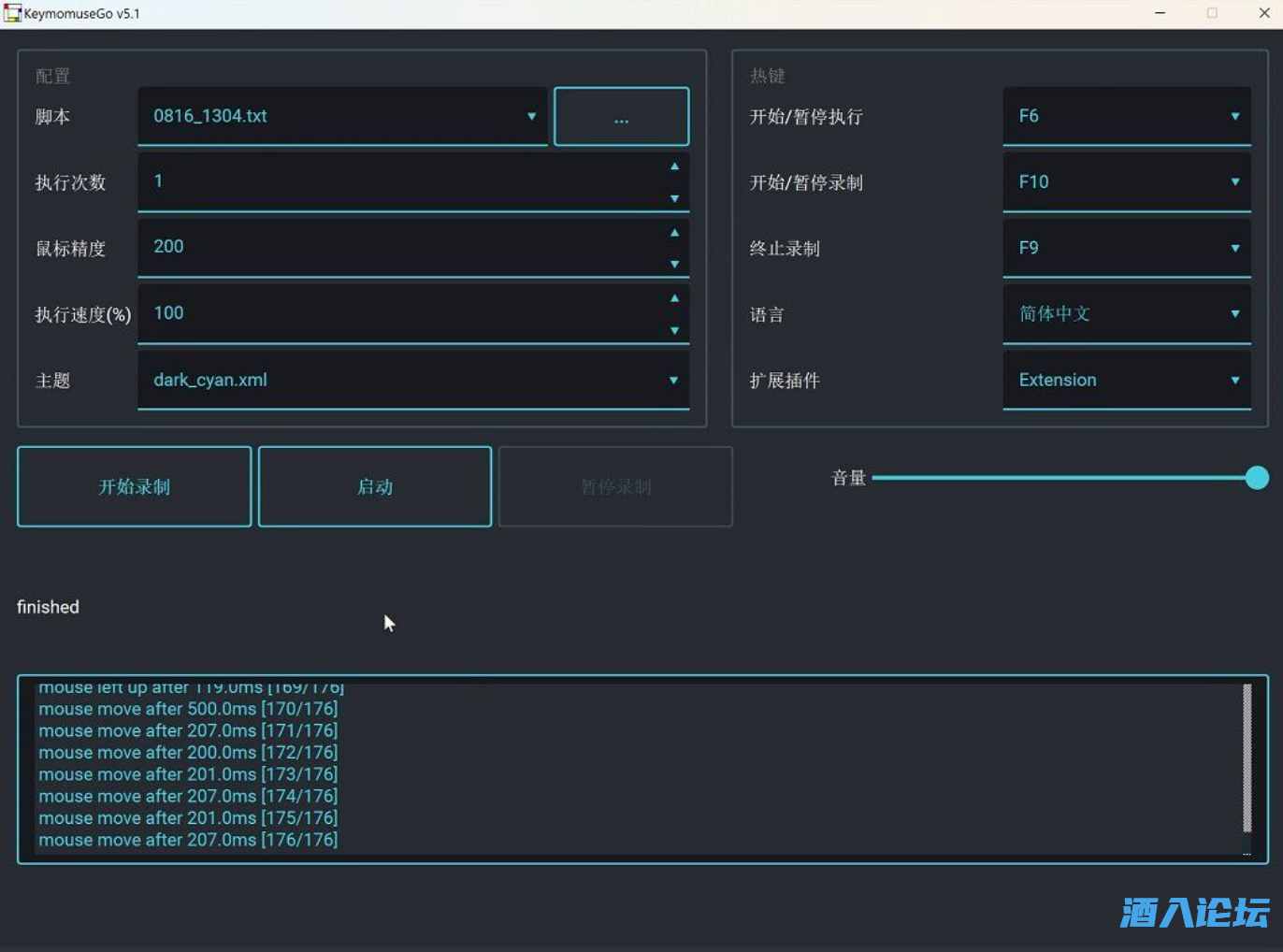Increase the 执行次数 value with up arrow
The height and width of the screenshot is (952, 1283).
pyautogui.click(x=674, y=166)
